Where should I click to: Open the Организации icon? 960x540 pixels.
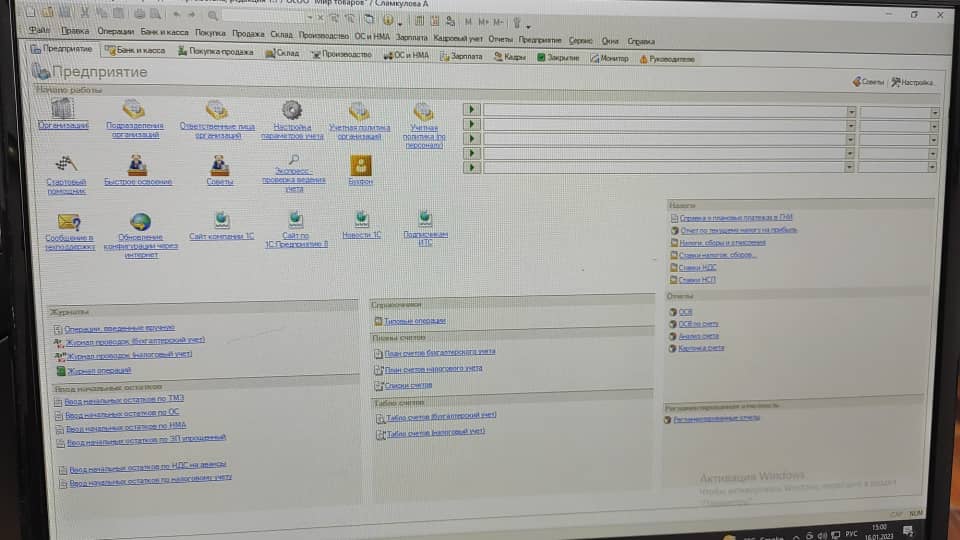point(62,110)
